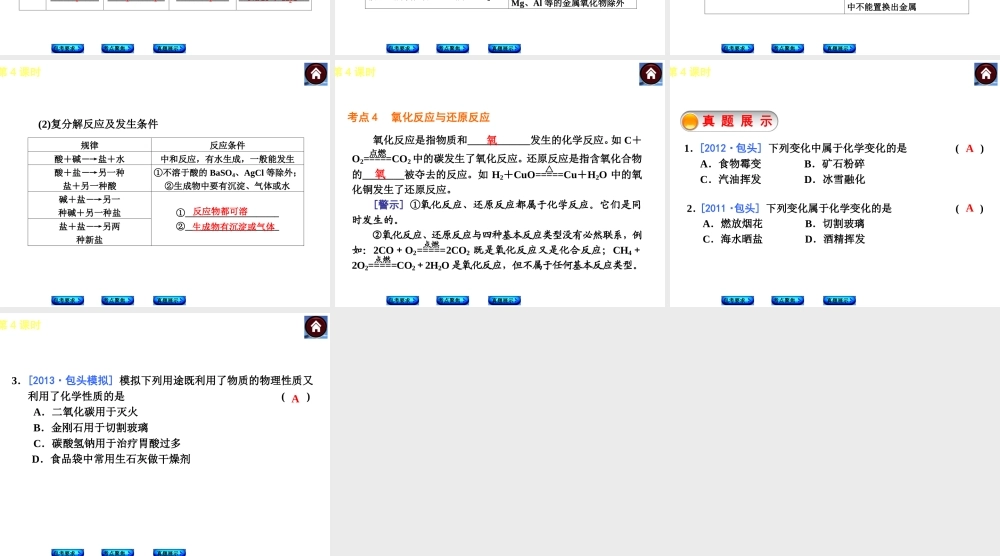Click middle blue button under 中不能置换出金属 slide
1000x556 pixels.
click(x=788, y=48)
